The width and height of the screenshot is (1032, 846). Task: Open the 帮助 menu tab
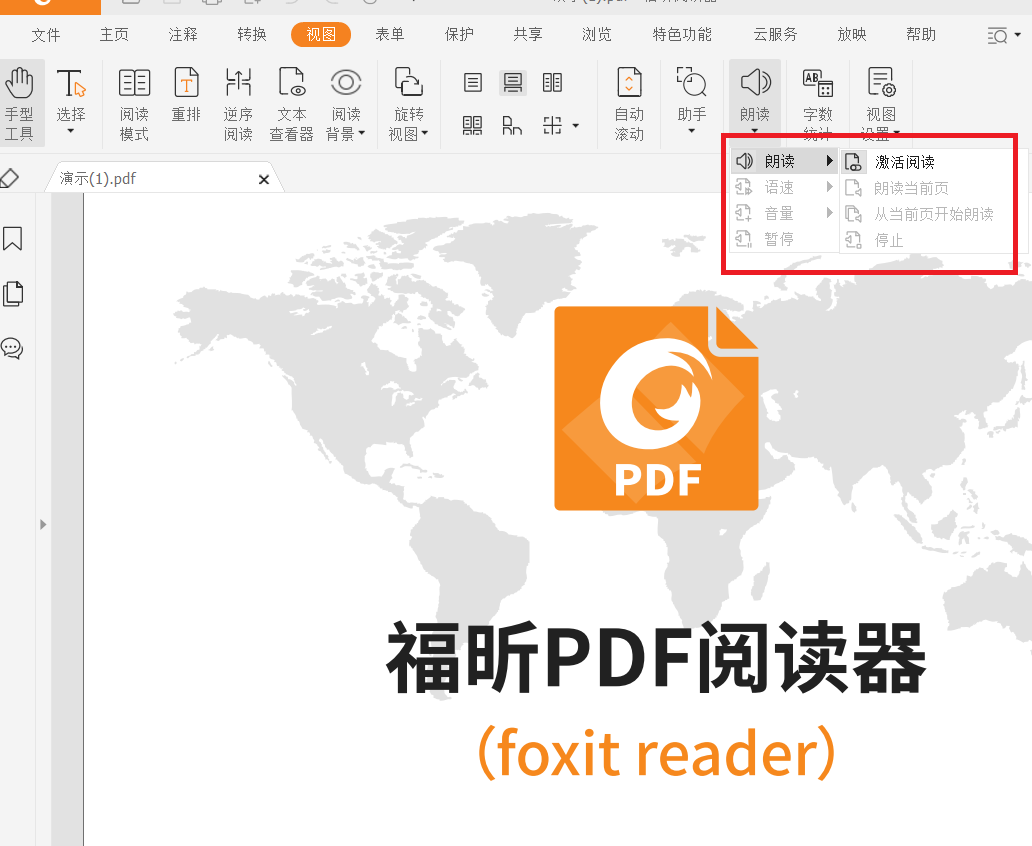tap(919, 33)
